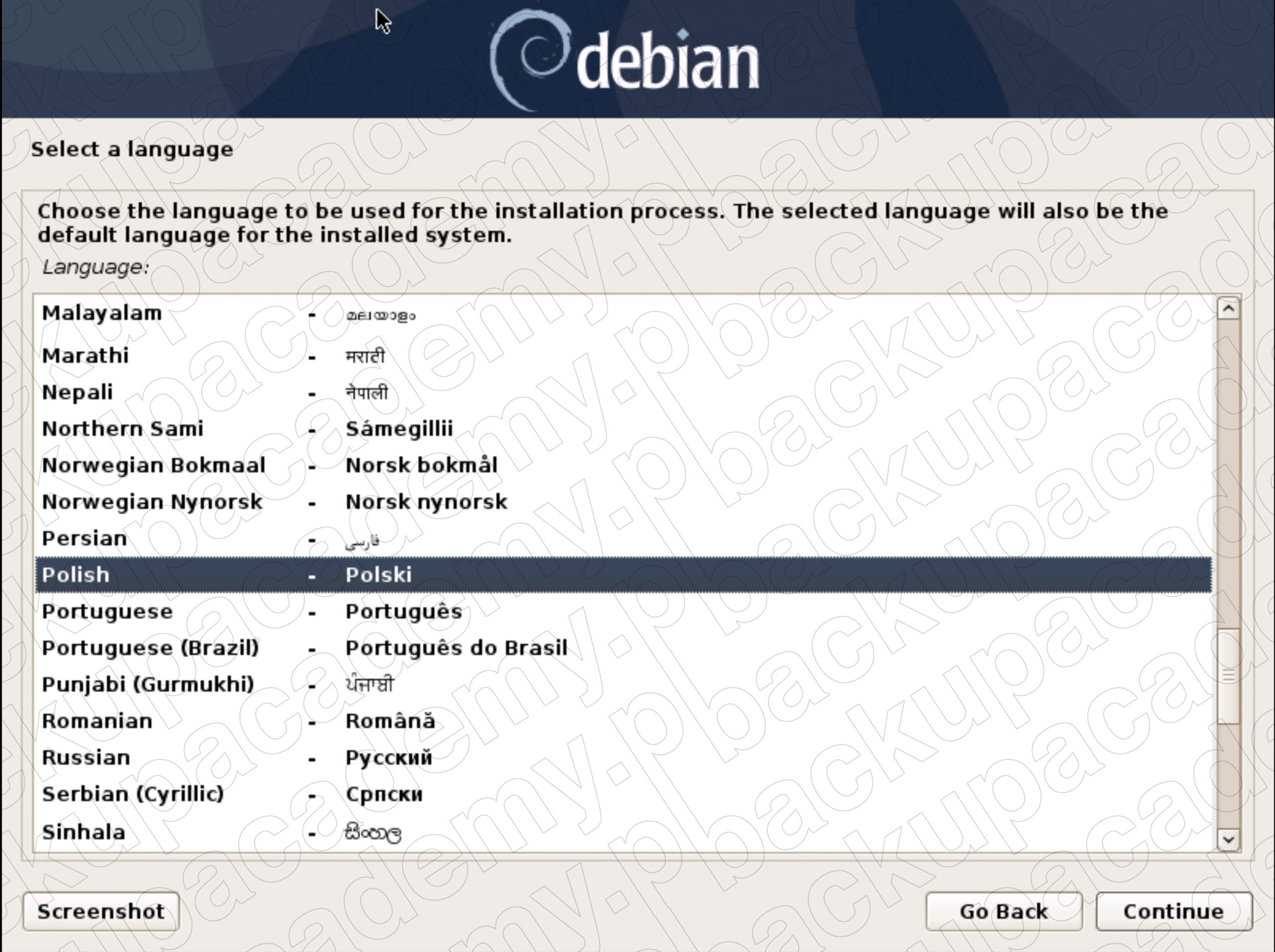1275x952 pixels.
Task: Choose Portuguese (Brazil) language entry
Action: [623, 648]
